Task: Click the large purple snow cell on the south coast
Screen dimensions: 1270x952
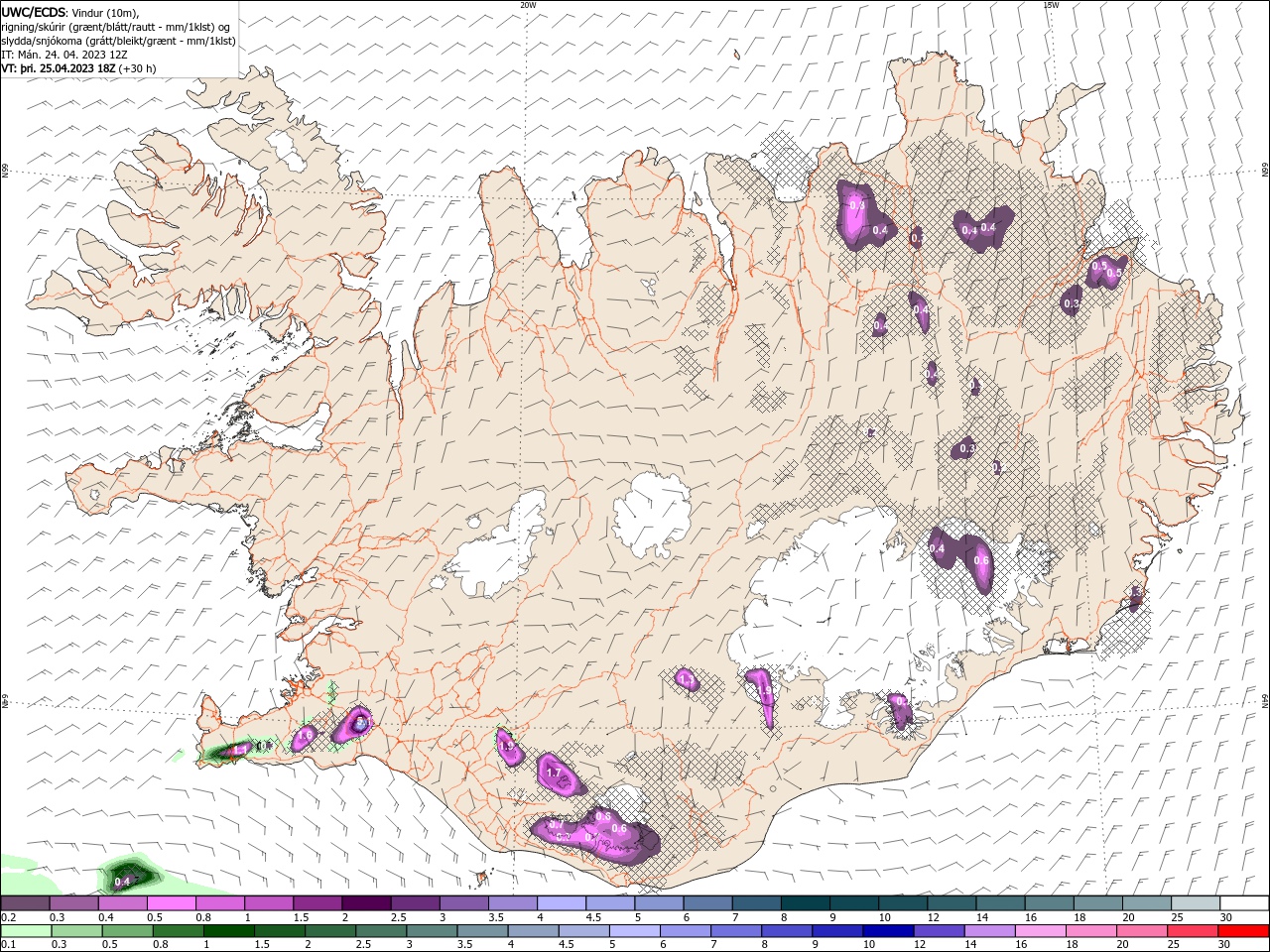Action: [x=595, y=836]
